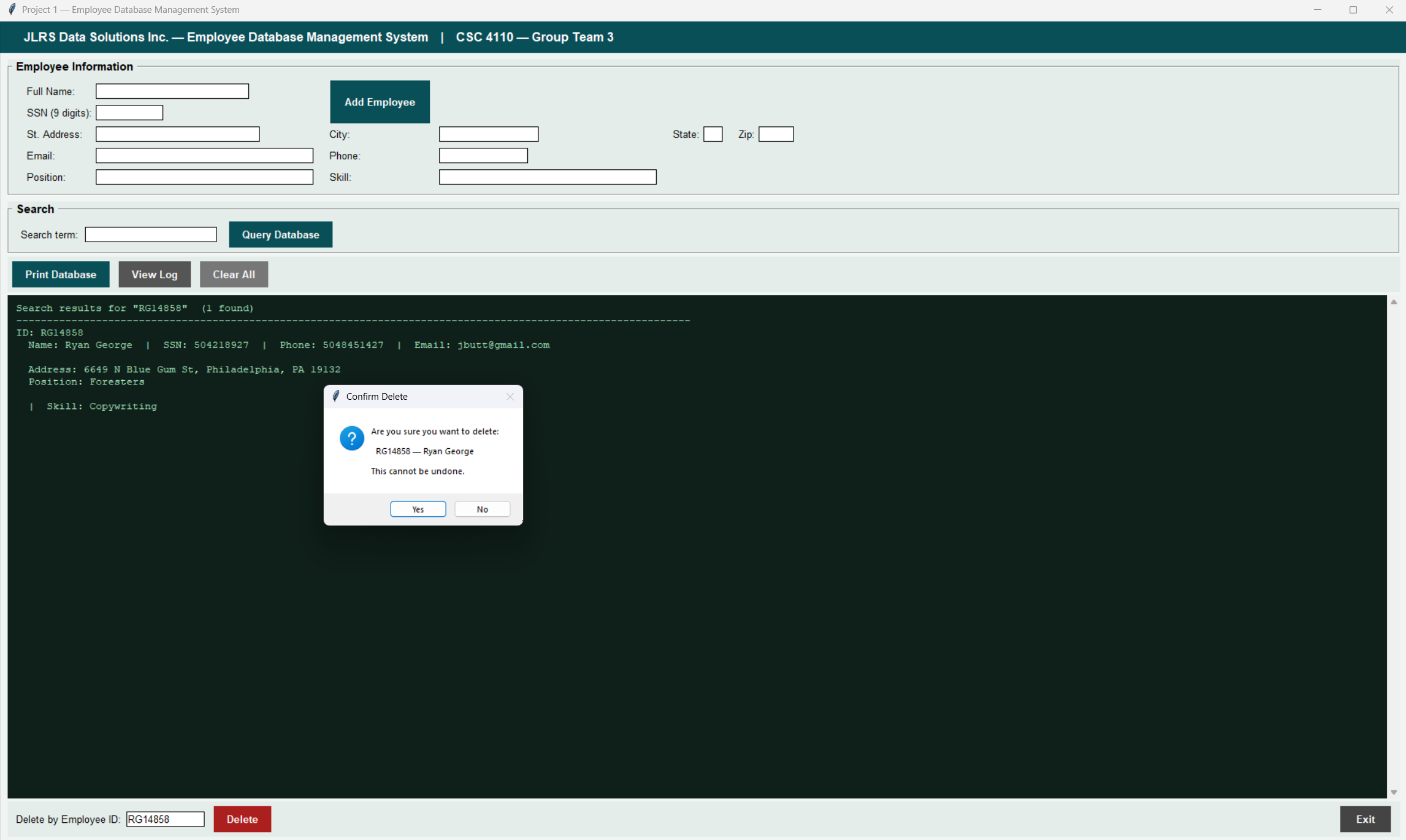Screen dimensions: 1406x840
Task: Click the scrollbar up arrow
Action: point(1394,302)
